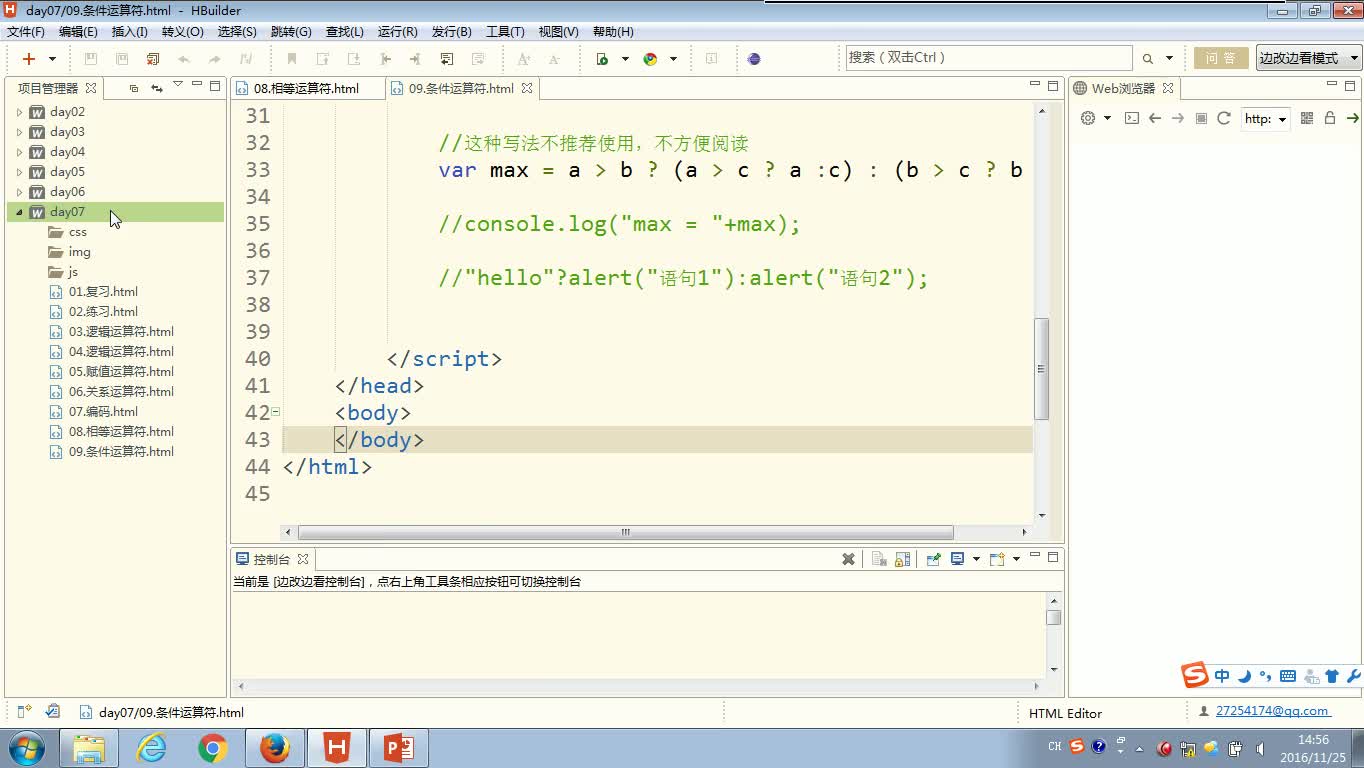This screenshot has width=1364, height=768.
Task: Open the search options dropdown arrow
Action: [1169, 59]
